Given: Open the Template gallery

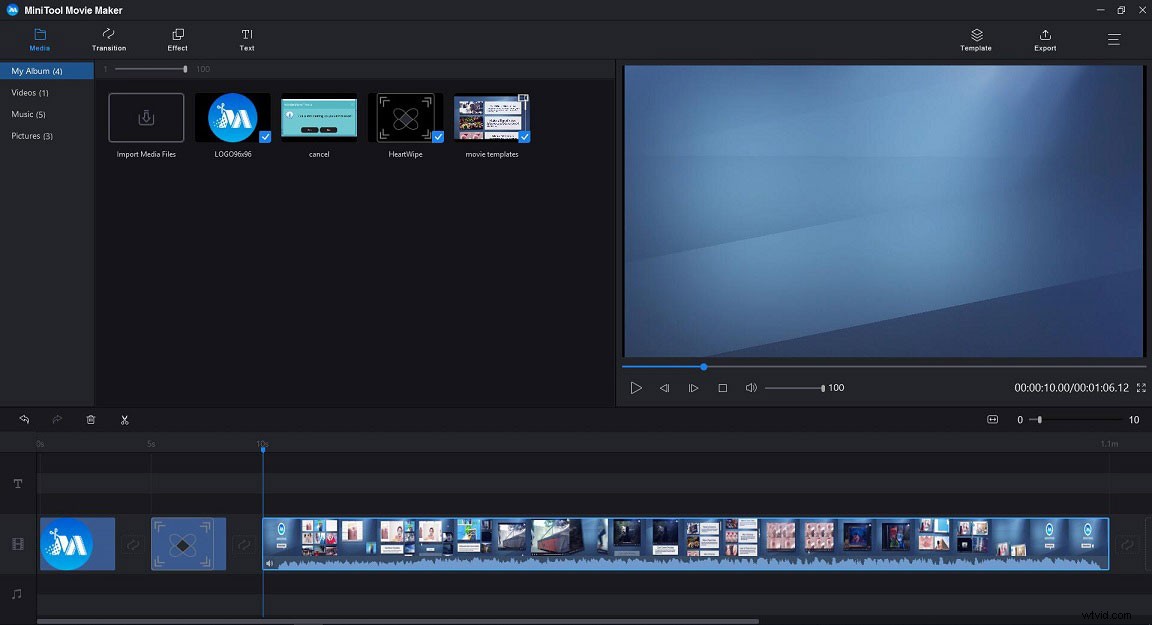Looking at the screenshot, I should 974,40.
